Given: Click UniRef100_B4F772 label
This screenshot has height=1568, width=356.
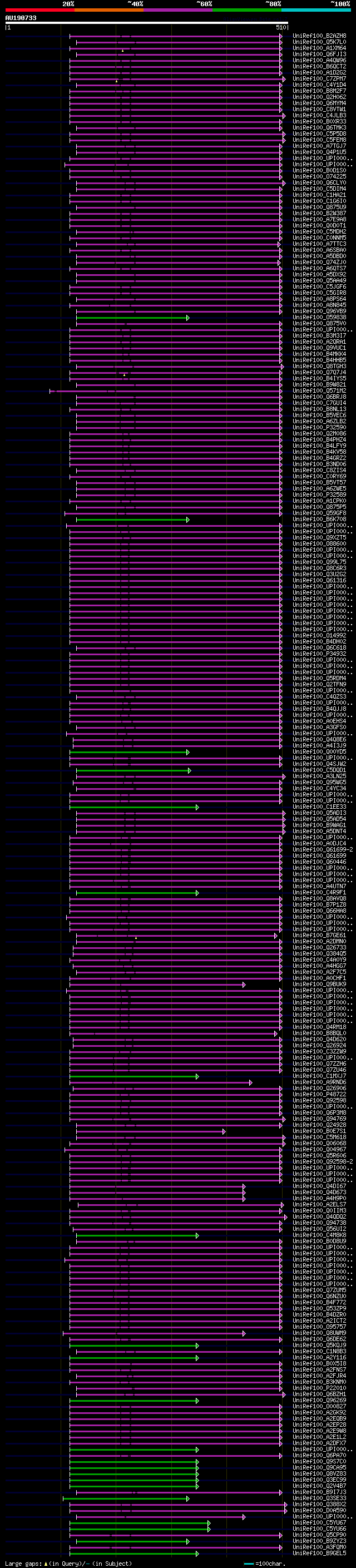Looking at the screenshot, I should pyautogui.click(x=319, y=1302).
